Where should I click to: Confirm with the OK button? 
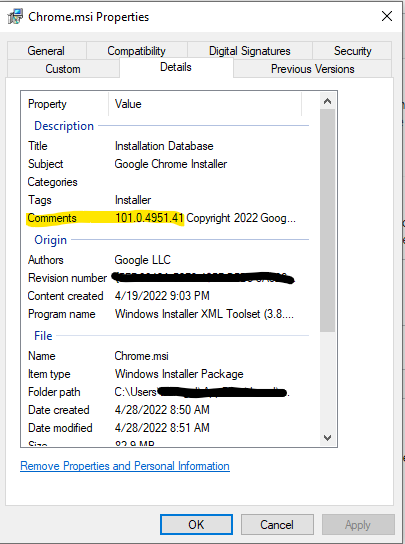(196, 524)
